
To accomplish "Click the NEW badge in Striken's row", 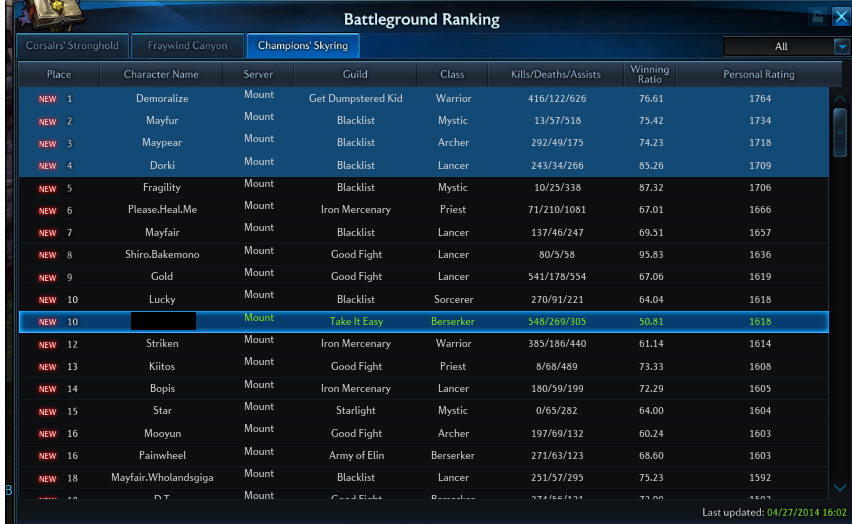I will tap(47, 345).
